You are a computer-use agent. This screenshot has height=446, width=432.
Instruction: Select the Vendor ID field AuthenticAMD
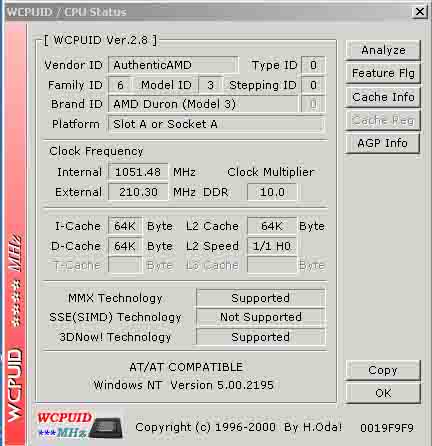173,65
